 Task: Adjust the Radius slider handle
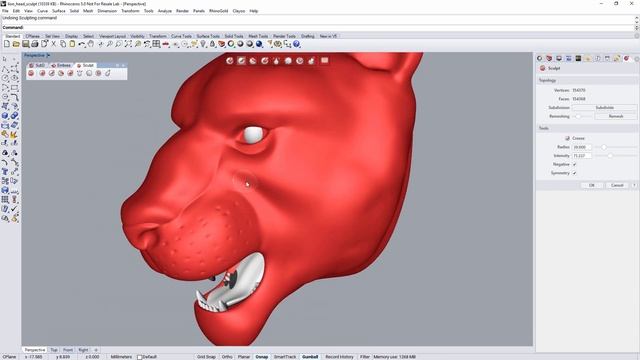[x=604, y=147]
